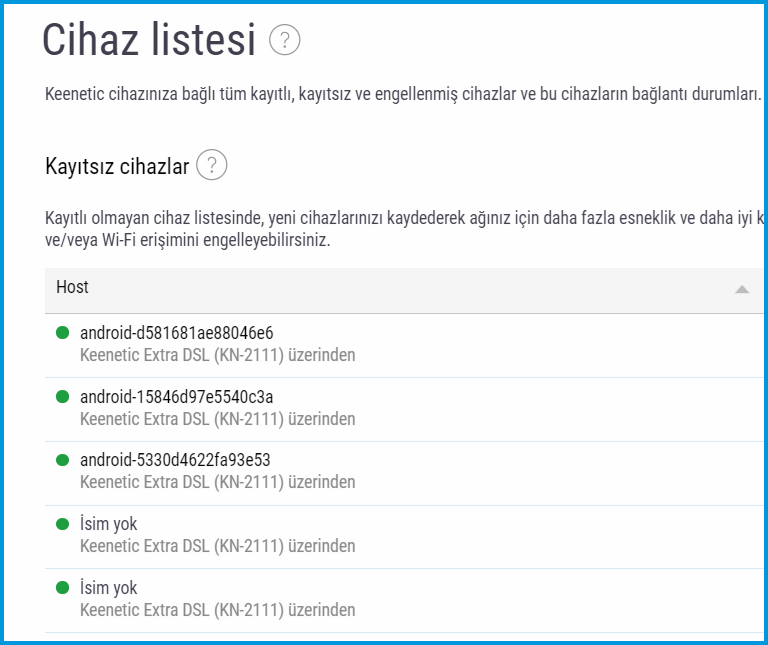This screenshot has width=768, height=645.
Task: Click help icon next to Kayıtsız cihazlar
Action: tap(212, 166)
